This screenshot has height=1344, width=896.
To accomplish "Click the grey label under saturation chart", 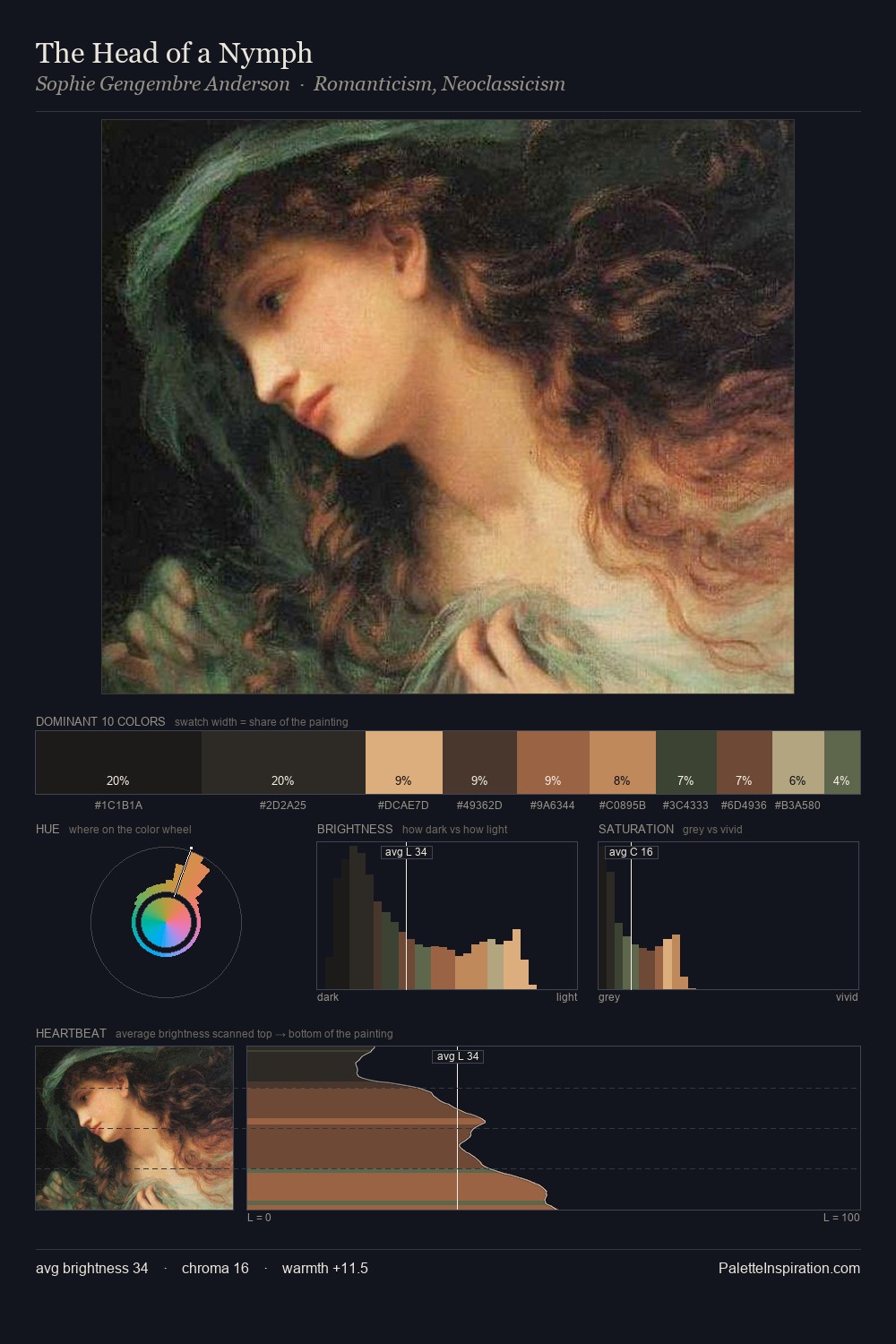I will pos(609,997).
